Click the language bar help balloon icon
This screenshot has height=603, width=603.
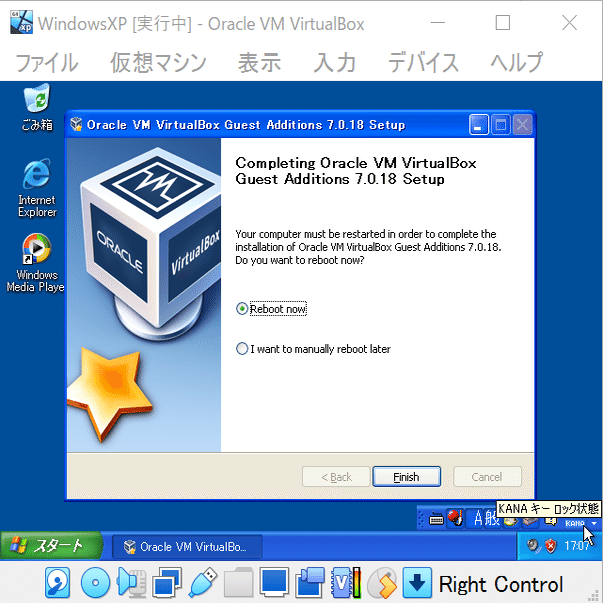pyautogui.click(x=551, y=521)
